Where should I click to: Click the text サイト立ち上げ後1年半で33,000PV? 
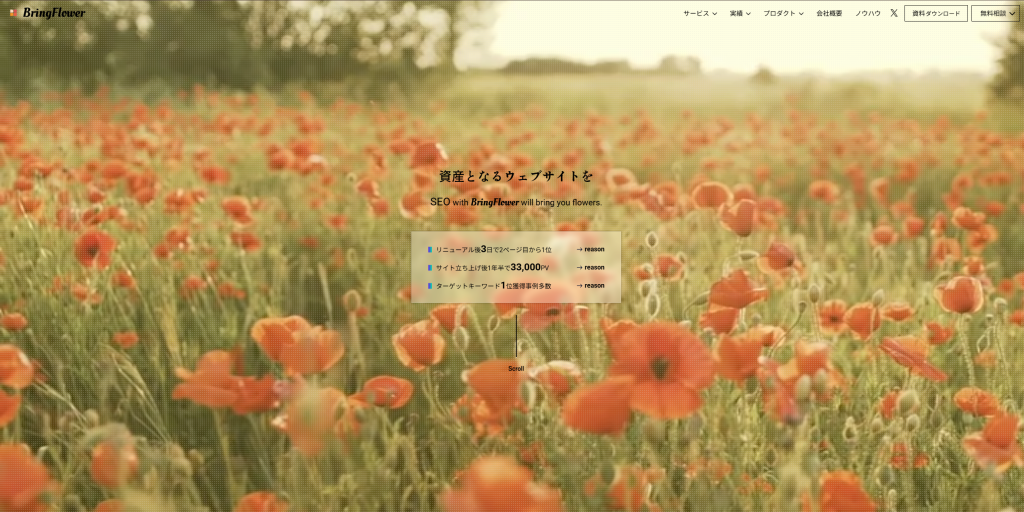click(x=493, y=267)
